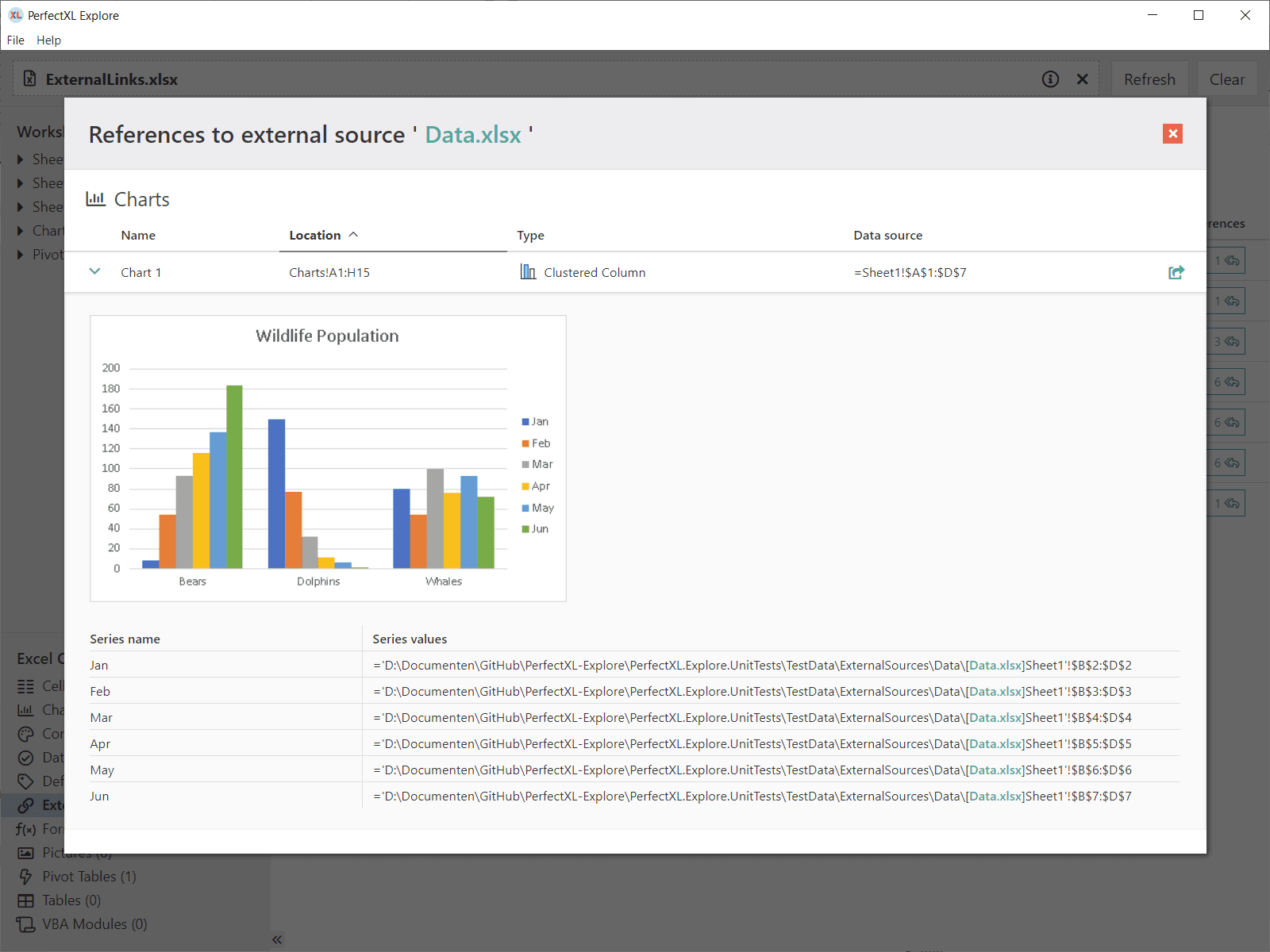Image resolution: width=1270 pixels, height=952 pixels.
Task: Sort by the Location column header
Action: click(315, 236)
